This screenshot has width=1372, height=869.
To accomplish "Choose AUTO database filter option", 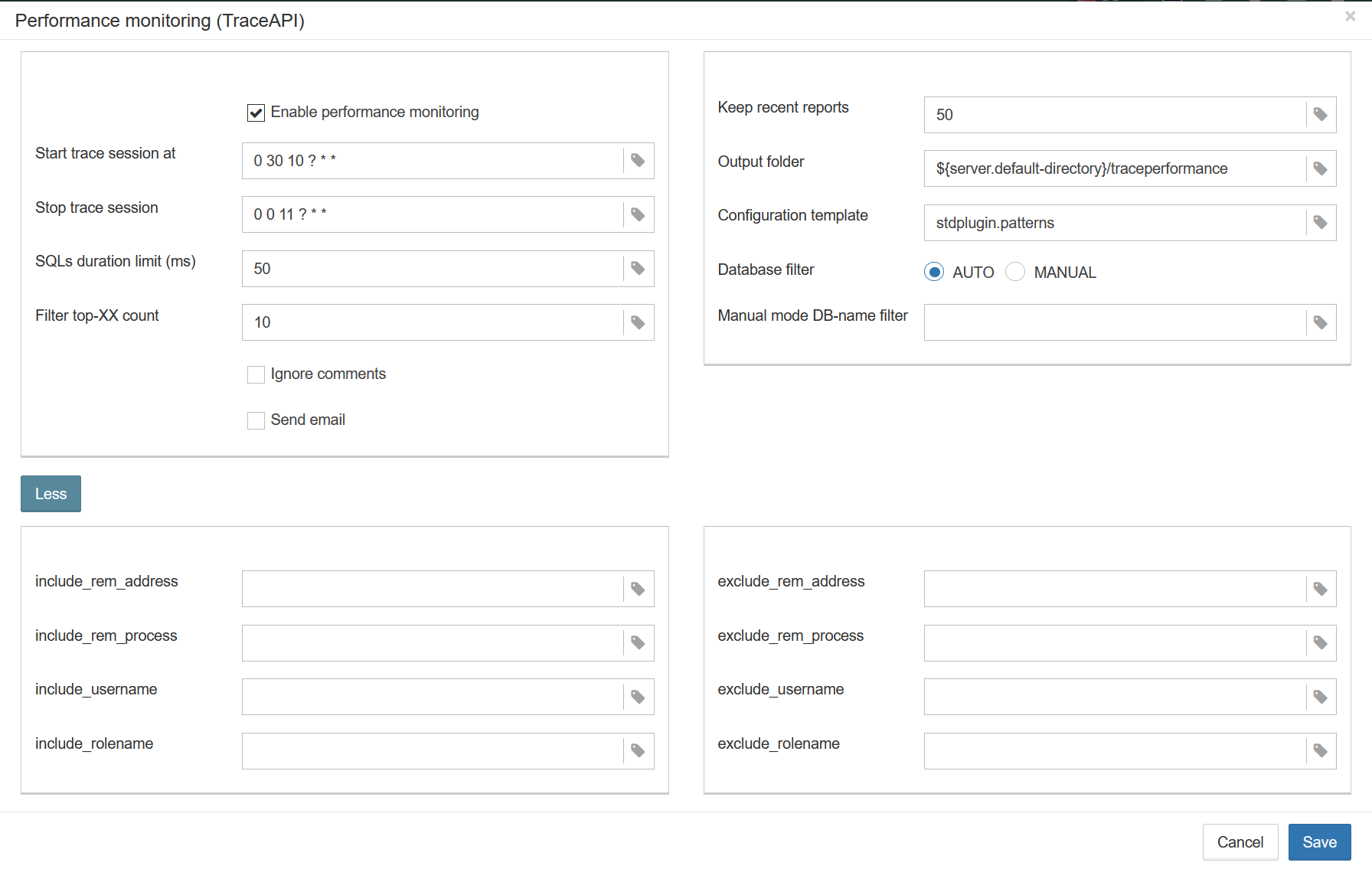I will pyautogui.click(x=934, y=273).
